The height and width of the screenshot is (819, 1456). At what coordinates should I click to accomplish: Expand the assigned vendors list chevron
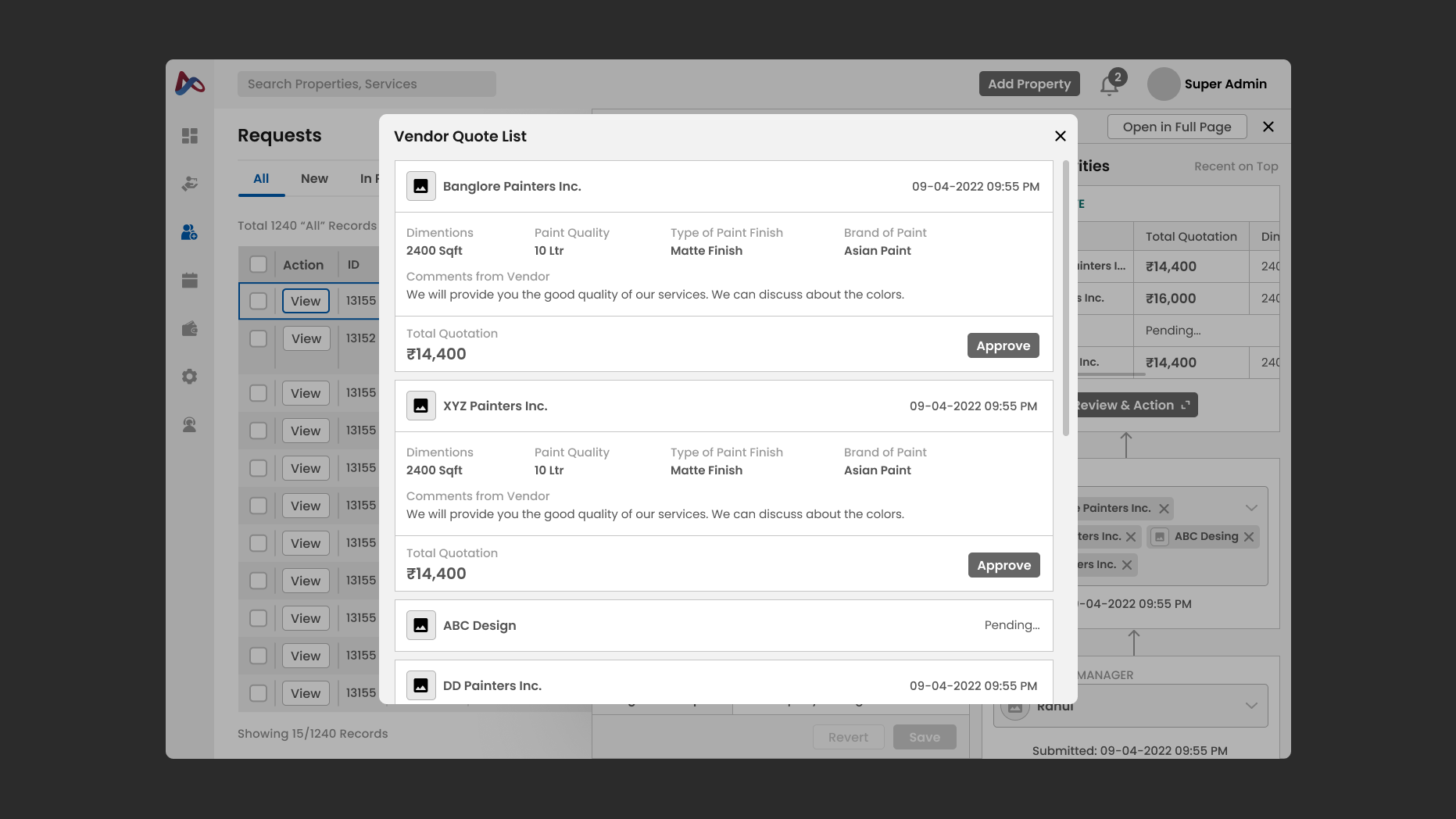(1251, 507)
